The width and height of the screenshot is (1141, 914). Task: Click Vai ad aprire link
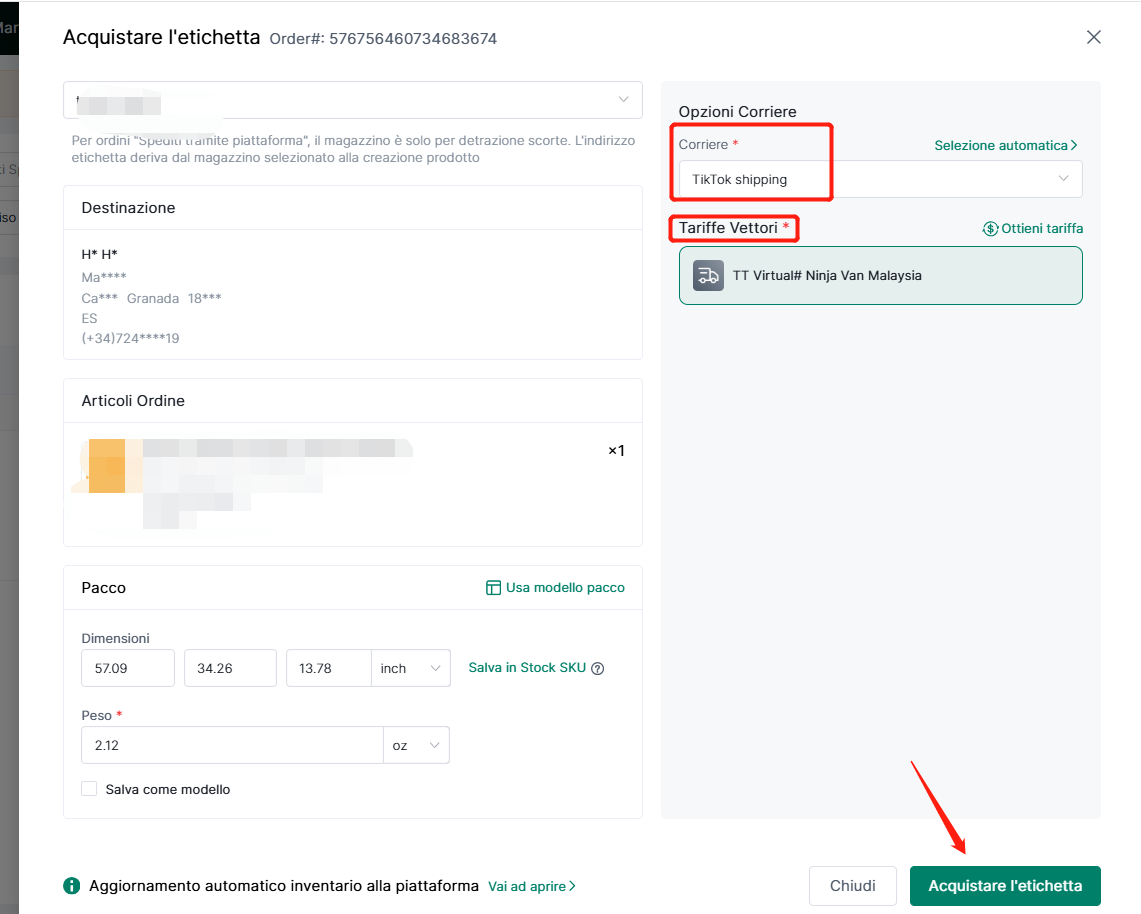tap(532, 886)
